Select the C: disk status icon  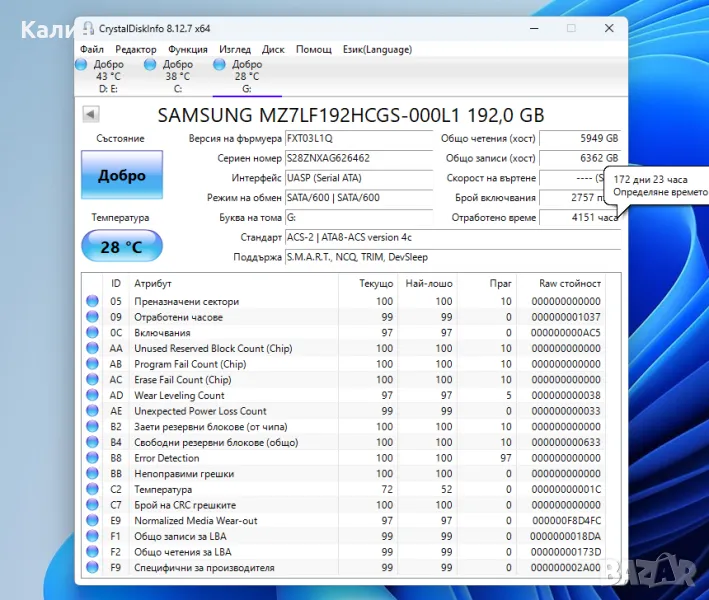pos(150,65)
